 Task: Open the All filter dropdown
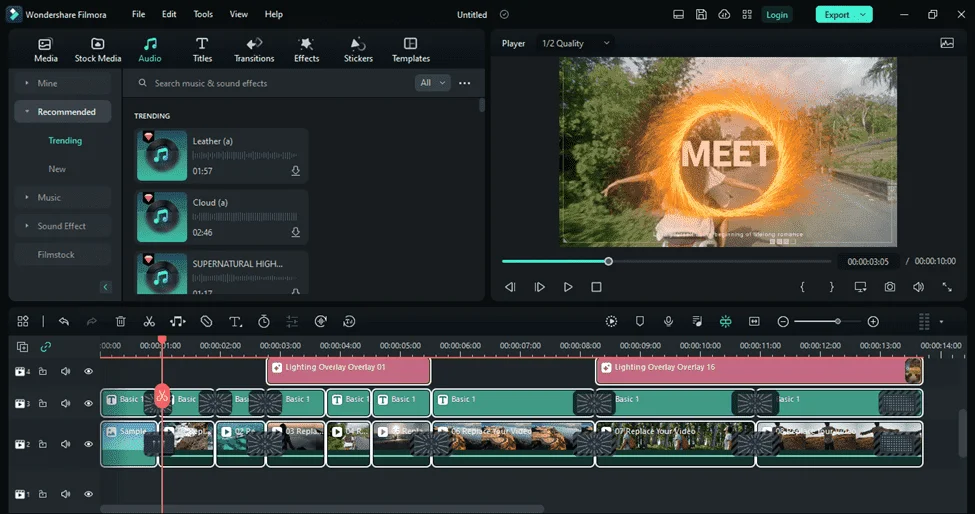[432, 83]
